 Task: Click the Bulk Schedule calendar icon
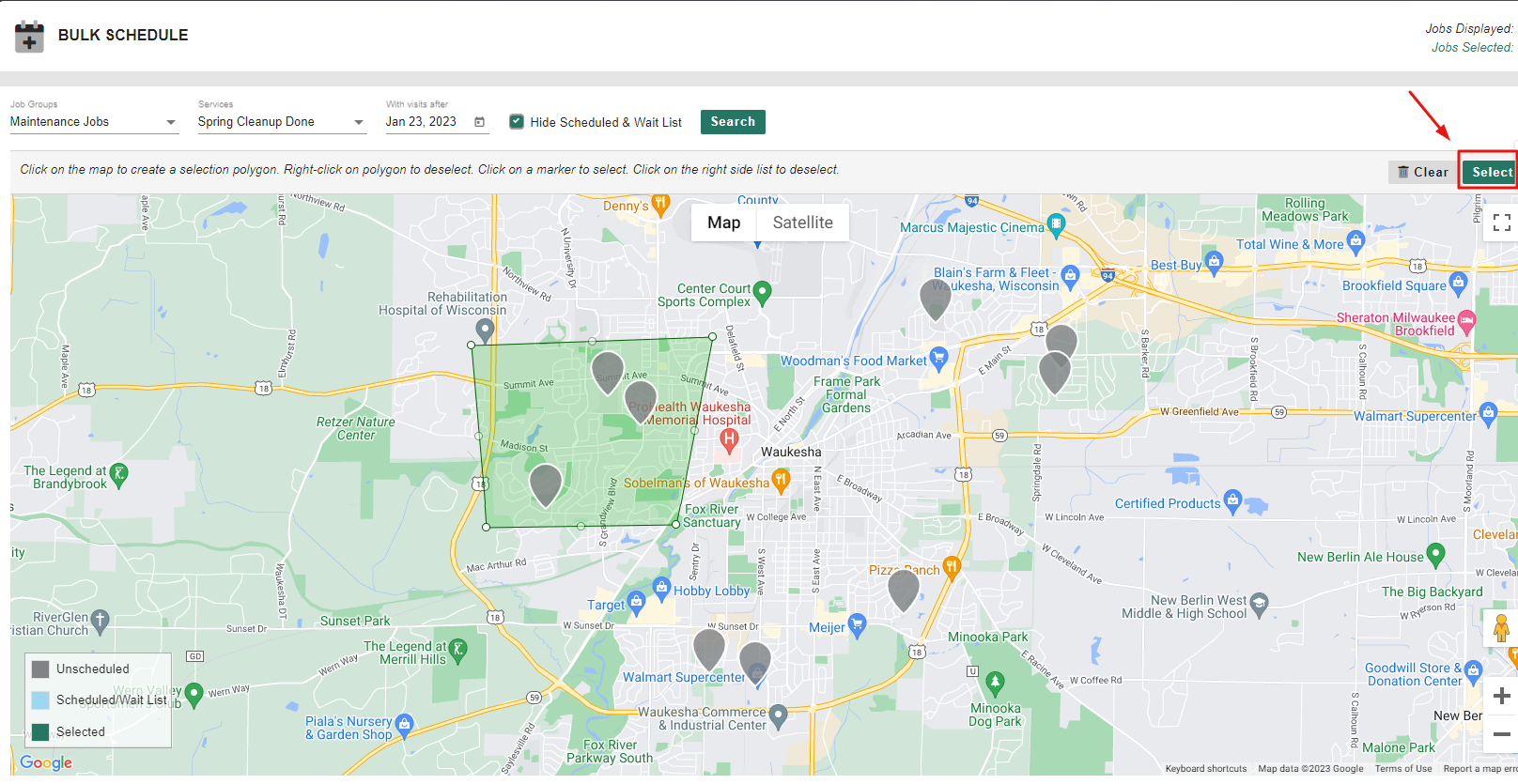point(29,37)
